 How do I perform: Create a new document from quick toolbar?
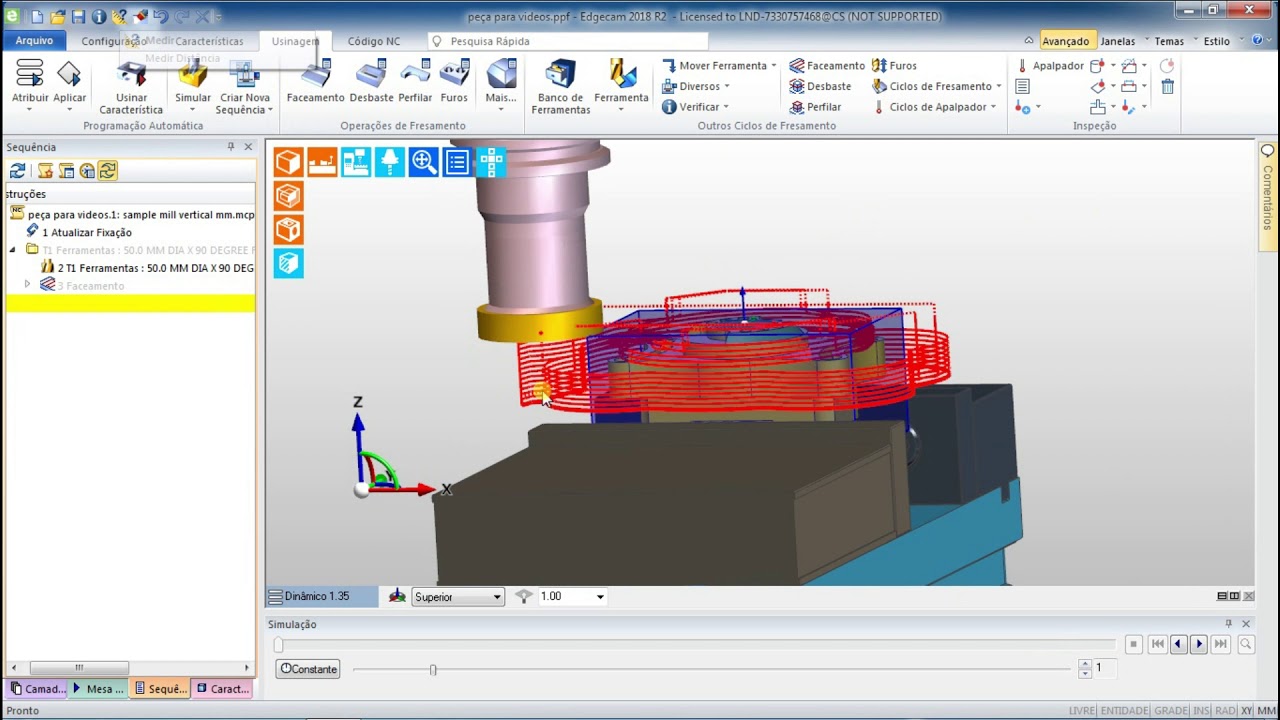pyautogui.click(x=37, y=16)
